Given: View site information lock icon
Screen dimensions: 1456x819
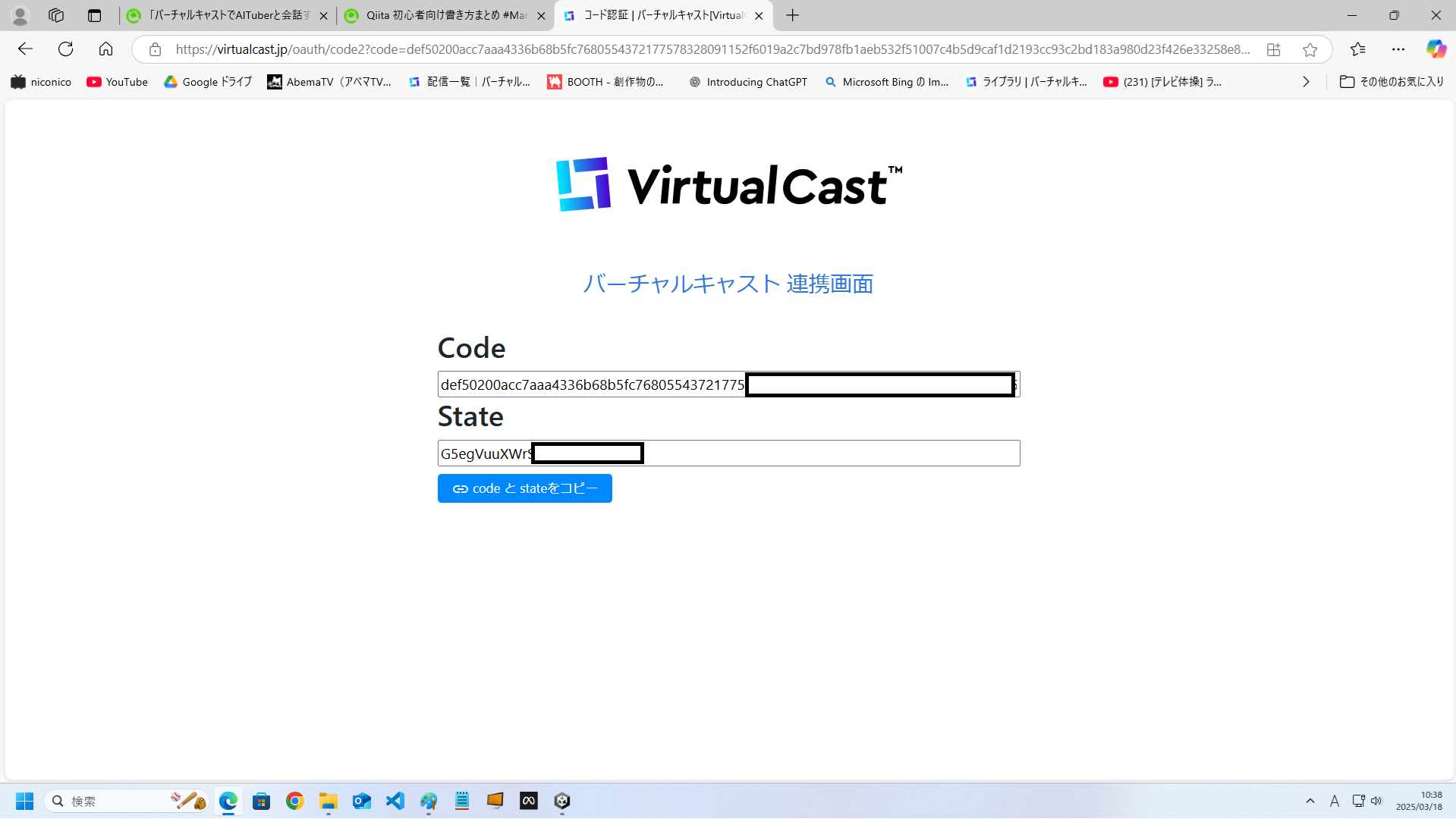Looking at the screenshot, I should coord(155,49).
